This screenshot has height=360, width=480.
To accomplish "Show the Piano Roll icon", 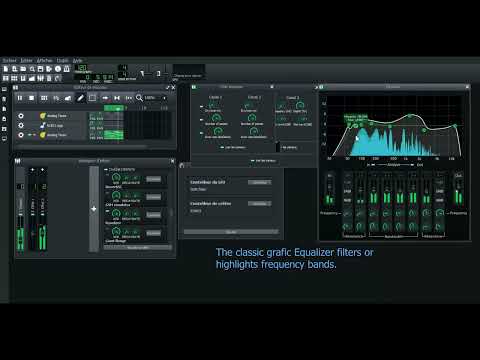I will click(23, 78).
